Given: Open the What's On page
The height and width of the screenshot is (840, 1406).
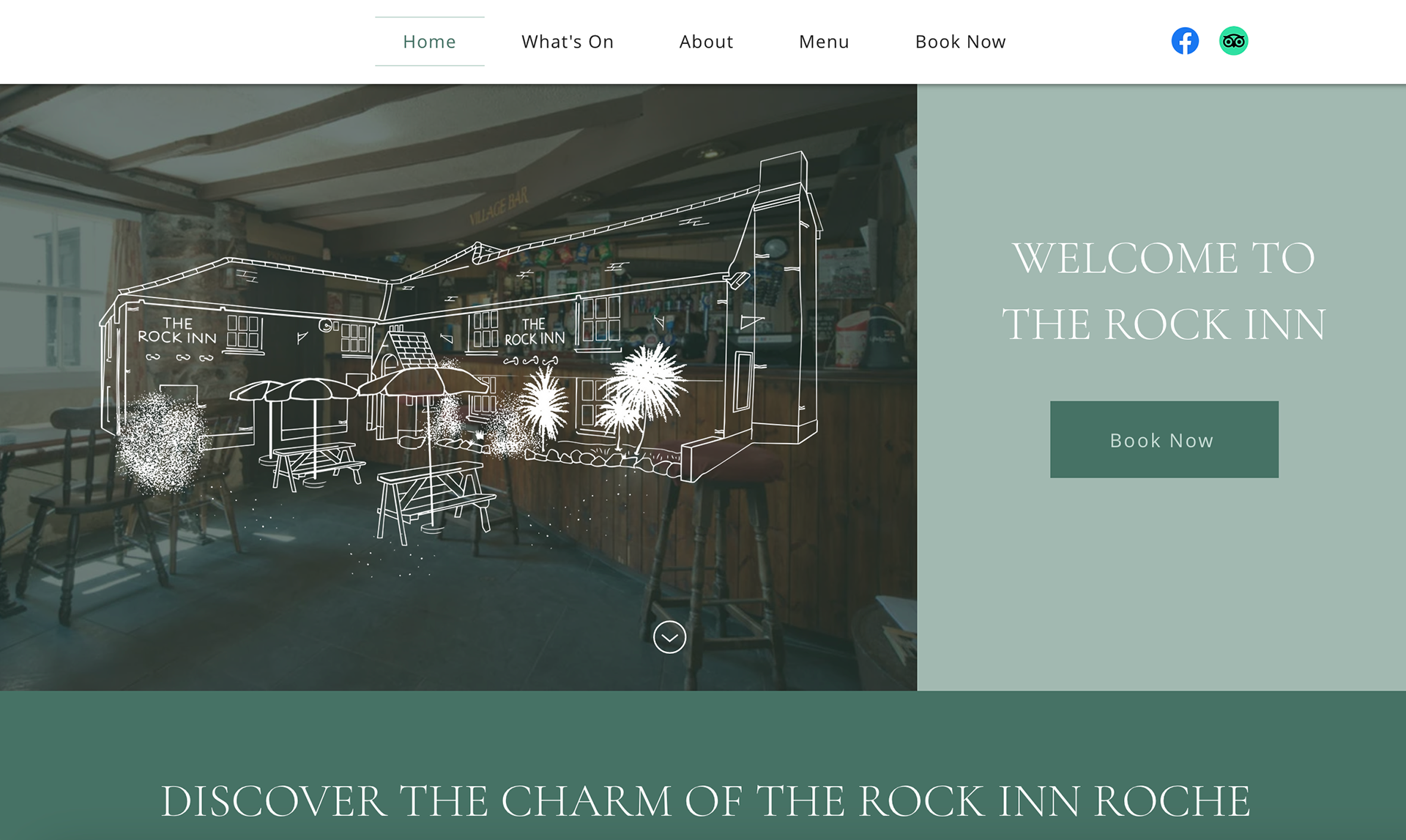Looking at the screenshot, I should point(568,42).
